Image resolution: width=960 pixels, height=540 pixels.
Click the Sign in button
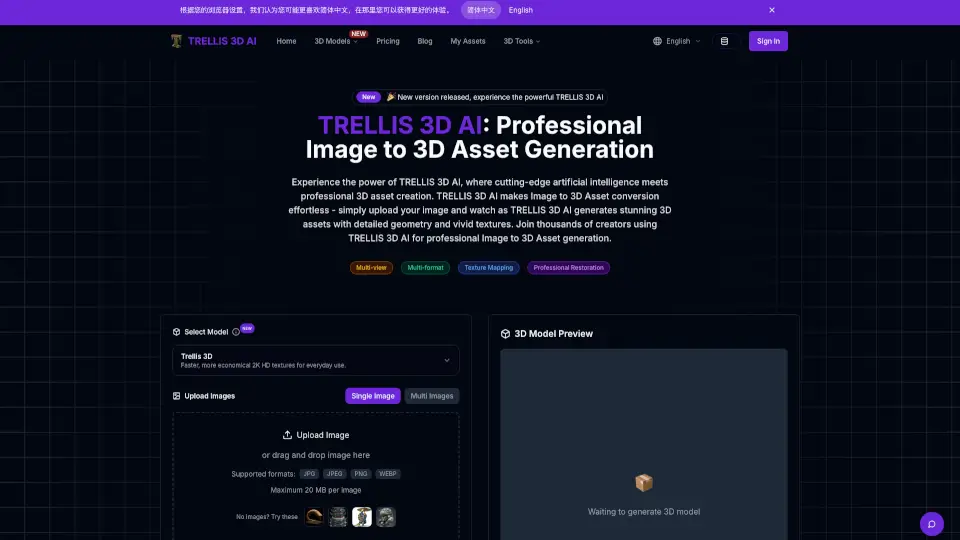768,41
